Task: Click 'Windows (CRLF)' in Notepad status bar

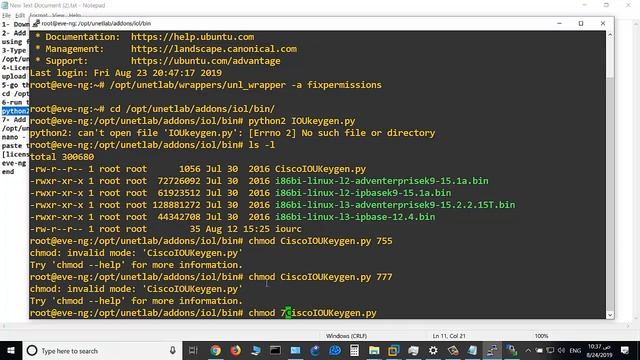Action: (x=346, y=336)
